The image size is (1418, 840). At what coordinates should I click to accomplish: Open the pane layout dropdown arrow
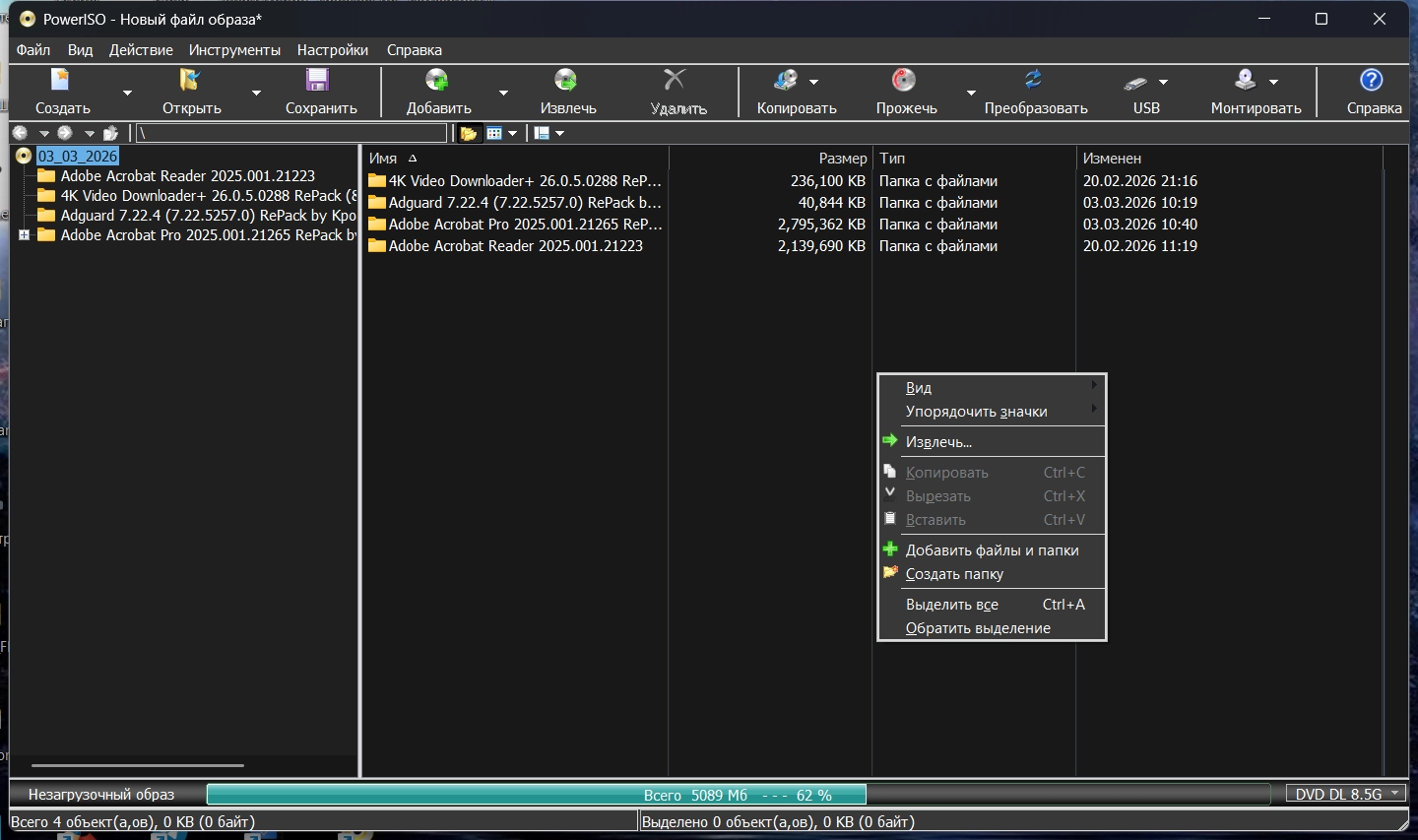[x=559, y=134]
